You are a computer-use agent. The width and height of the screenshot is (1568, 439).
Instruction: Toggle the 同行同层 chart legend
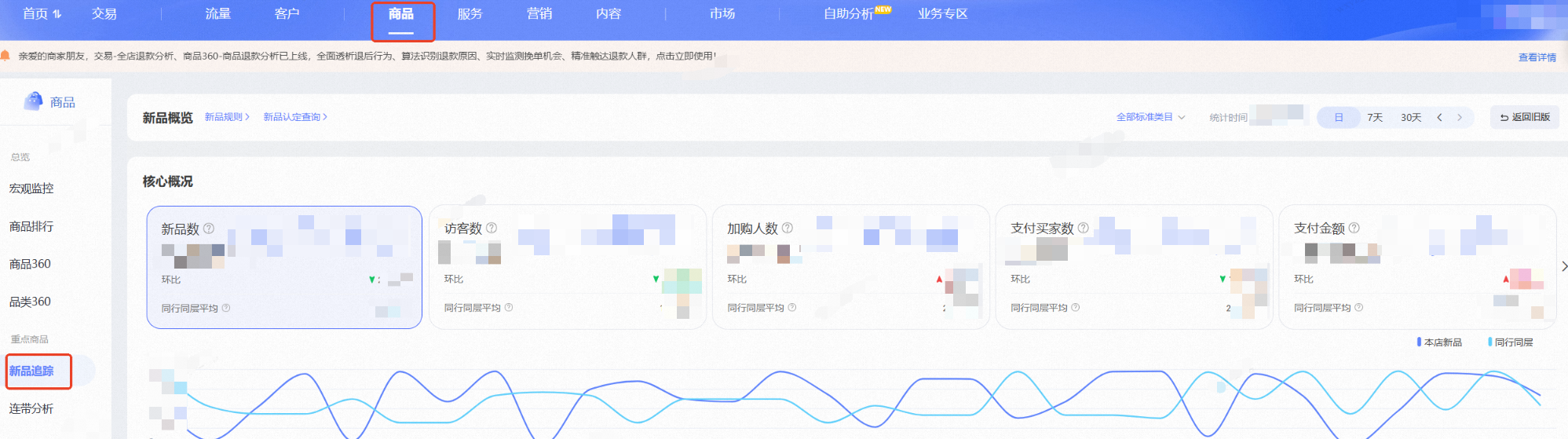pyautogui.click(x=1511, y=342)
